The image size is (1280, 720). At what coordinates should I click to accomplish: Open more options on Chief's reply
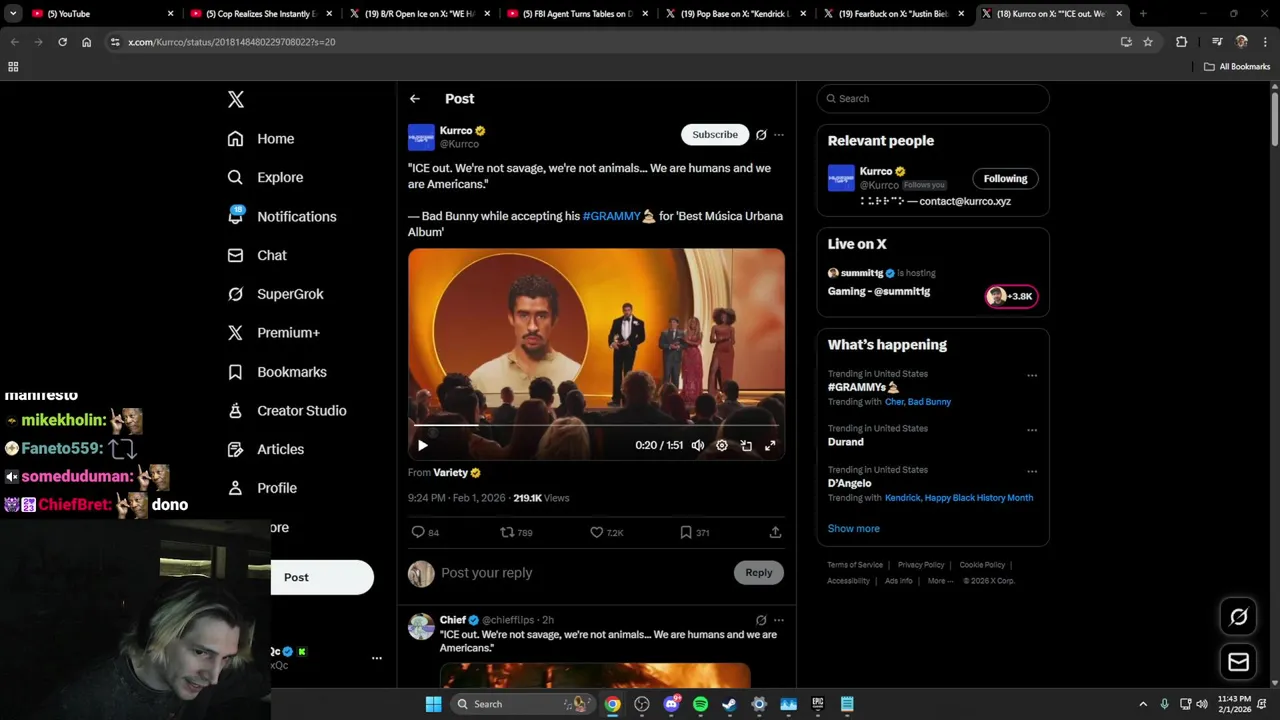pyautogui.click(x=779, y=620)
